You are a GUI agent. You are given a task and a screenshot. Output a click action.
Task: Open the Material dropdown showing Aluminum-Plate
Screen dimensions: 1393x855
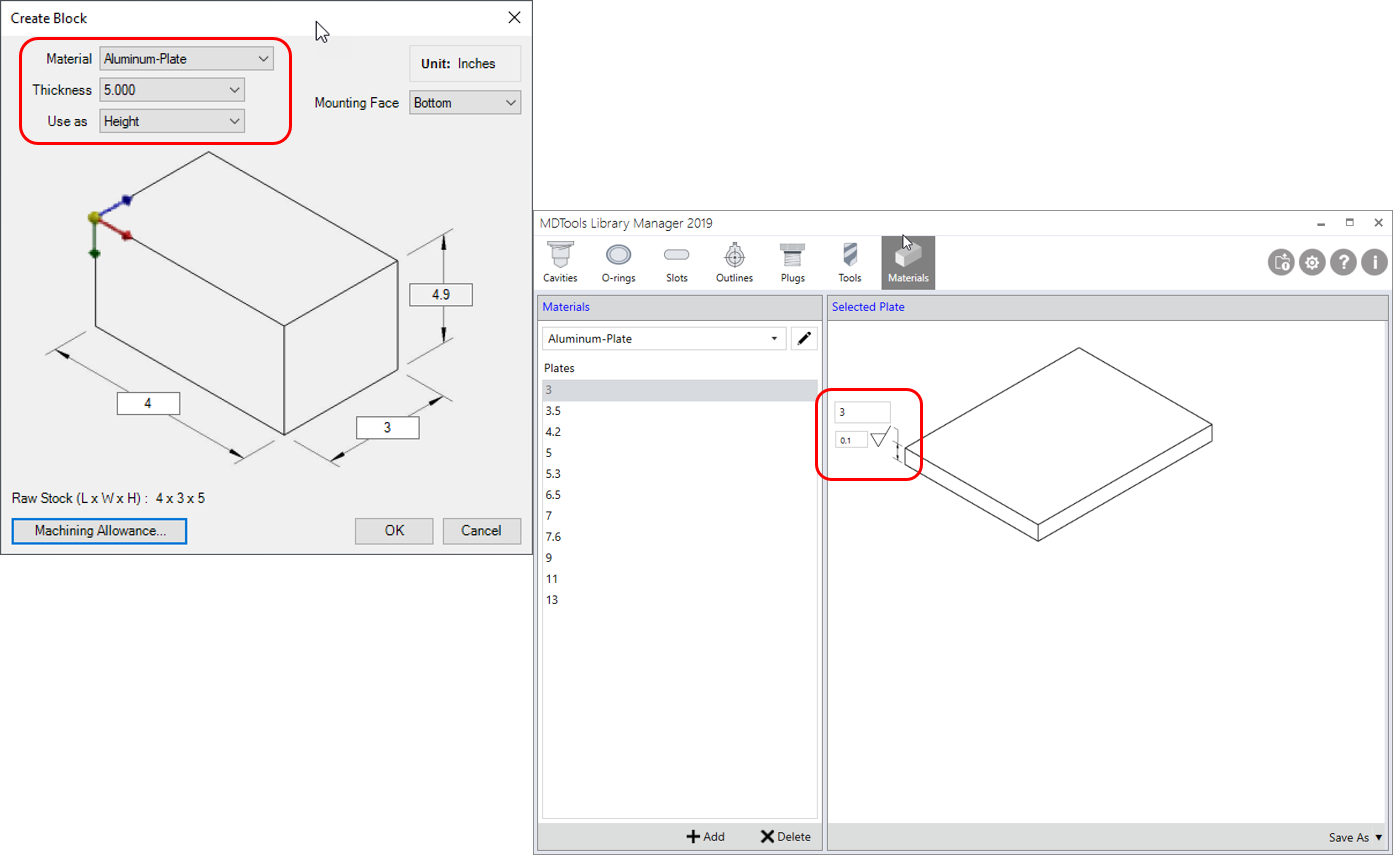(x=186, y=58)
